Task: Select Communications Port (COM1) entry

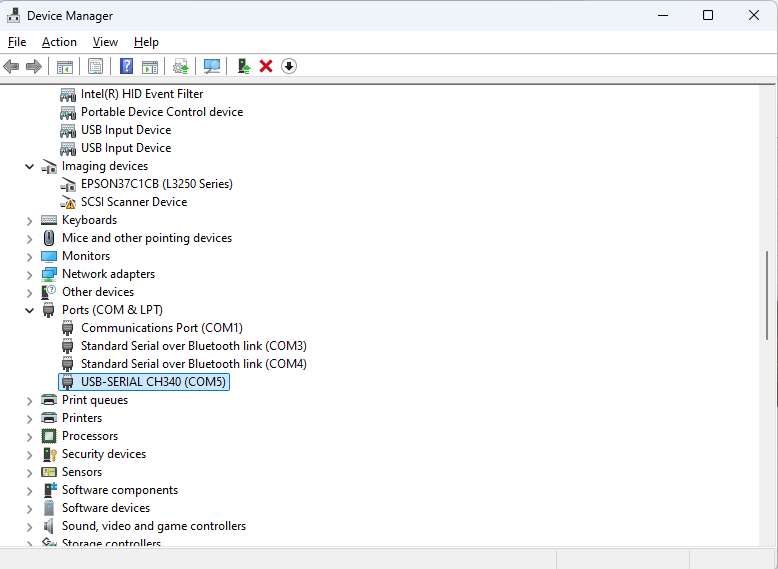Action: point(162,328)
